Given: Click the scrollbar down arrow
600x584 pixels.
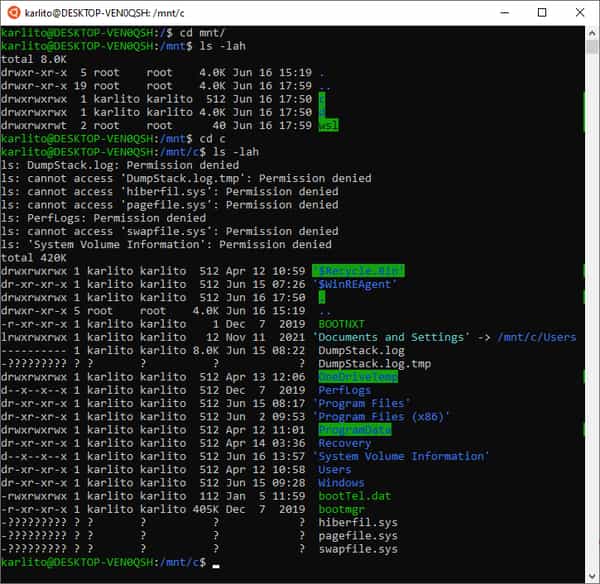Looking at the screenshot, I should (x=592, y=576).
